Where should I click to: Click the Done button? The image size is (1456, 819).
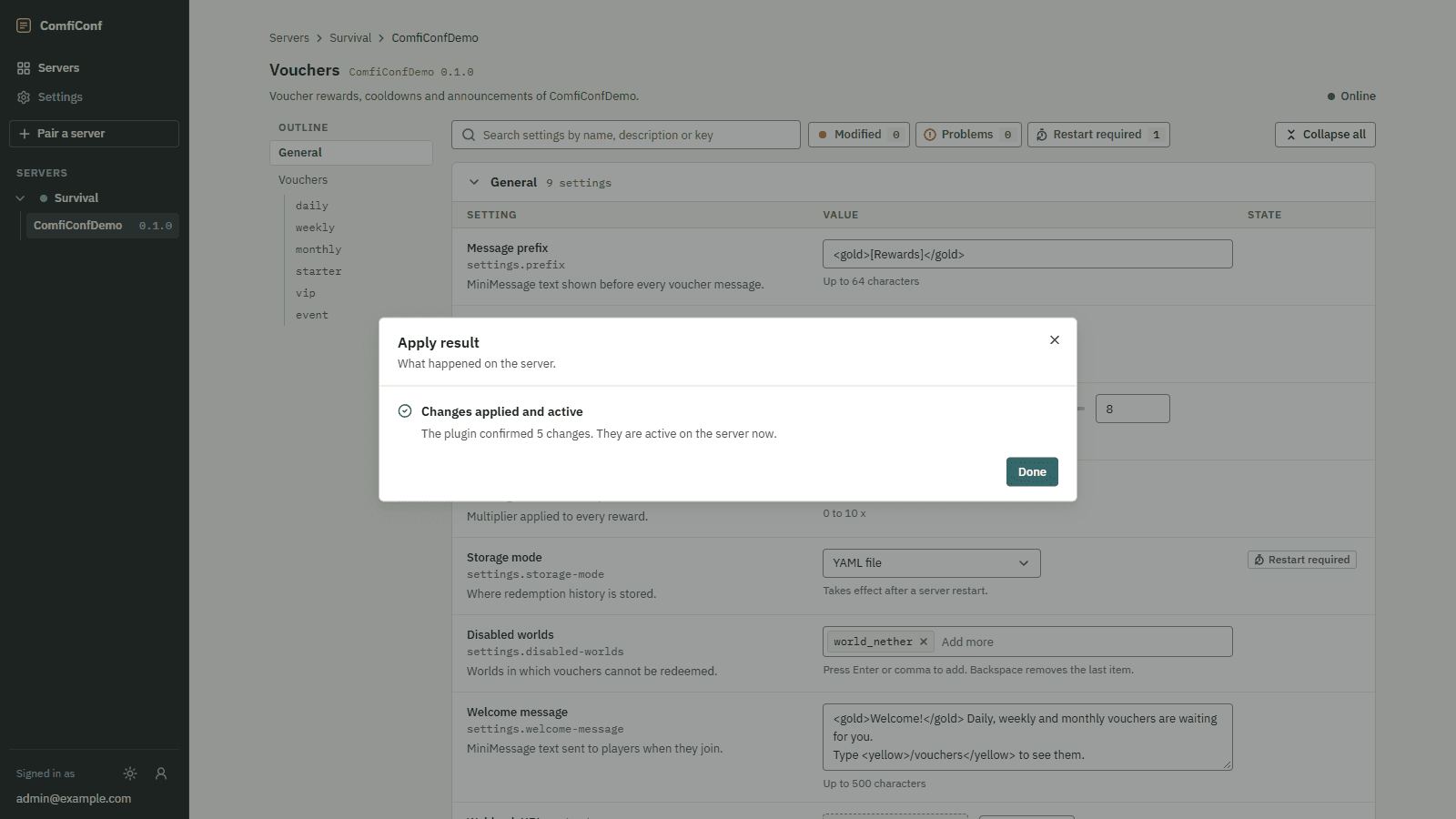click(1032, 472)
